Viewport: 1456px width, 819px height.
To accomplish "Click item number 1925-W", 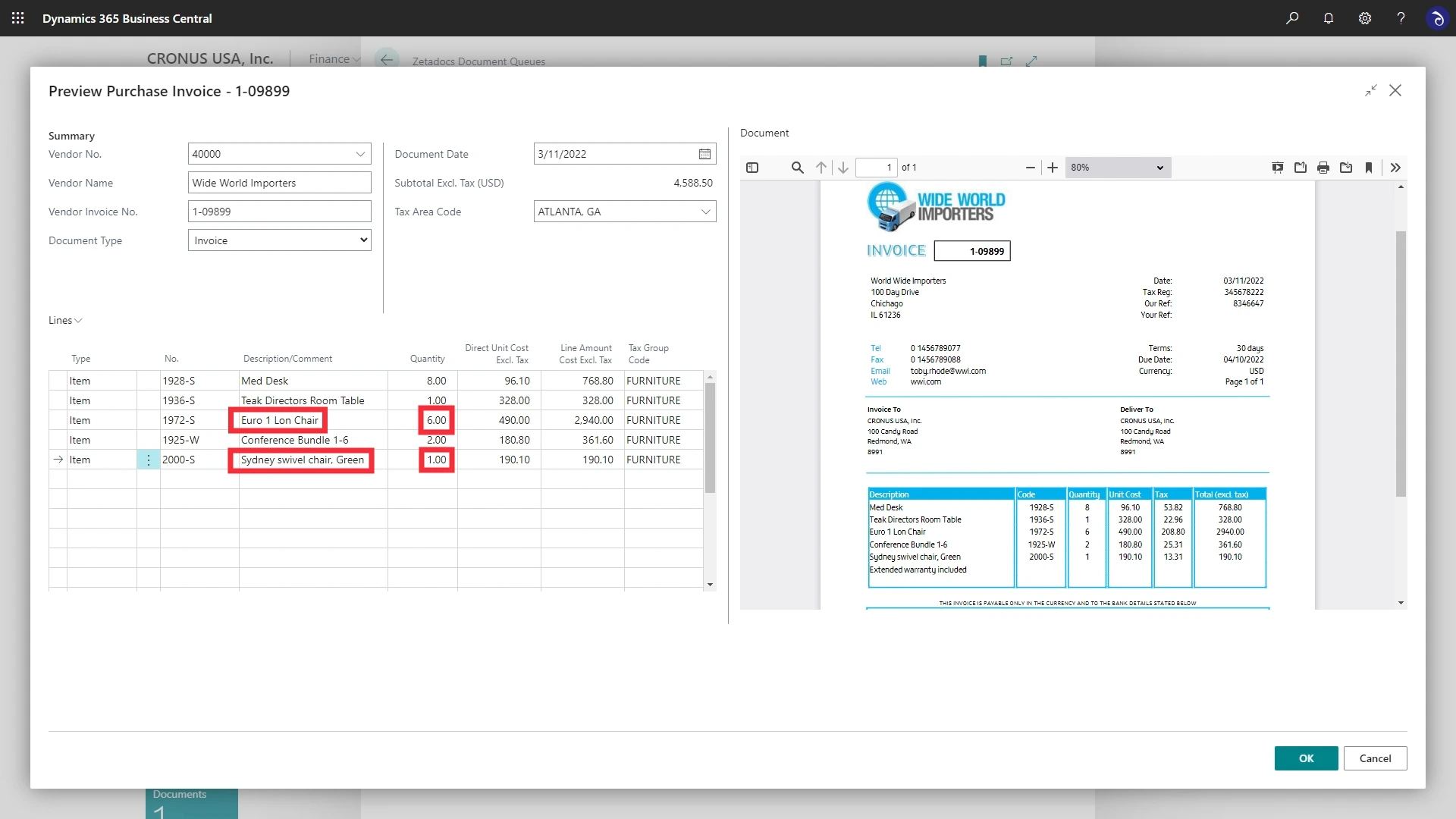I will tap(199, 440).
